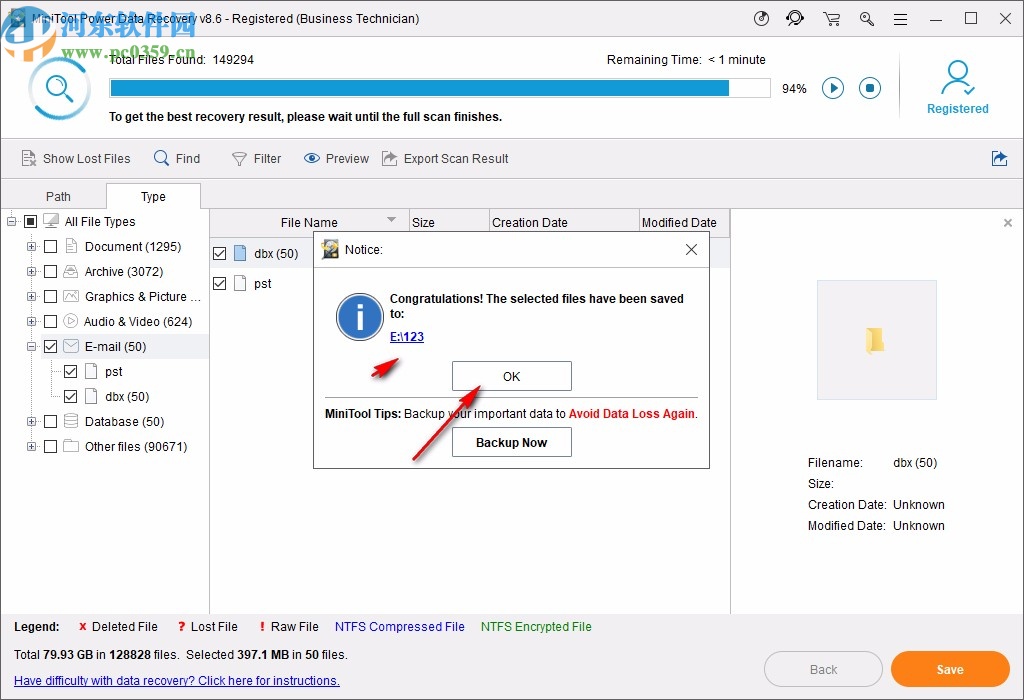1024x700 pixels.
Task: Click the Save button
Action: pyautogui.click(x=950, y=669)
